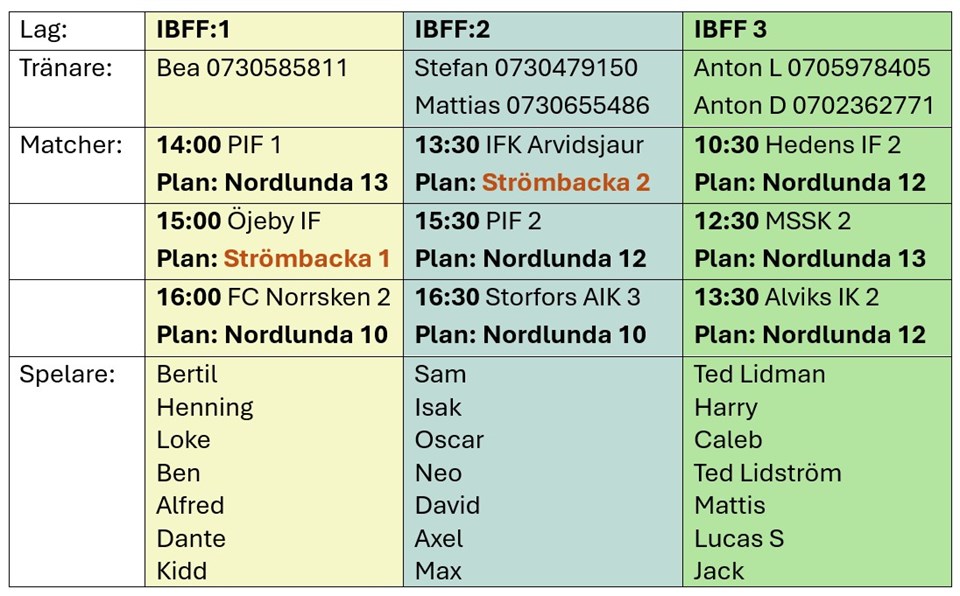Select the IBFF 3 column header
Screen dimensions: 960x596
(817, 31)
